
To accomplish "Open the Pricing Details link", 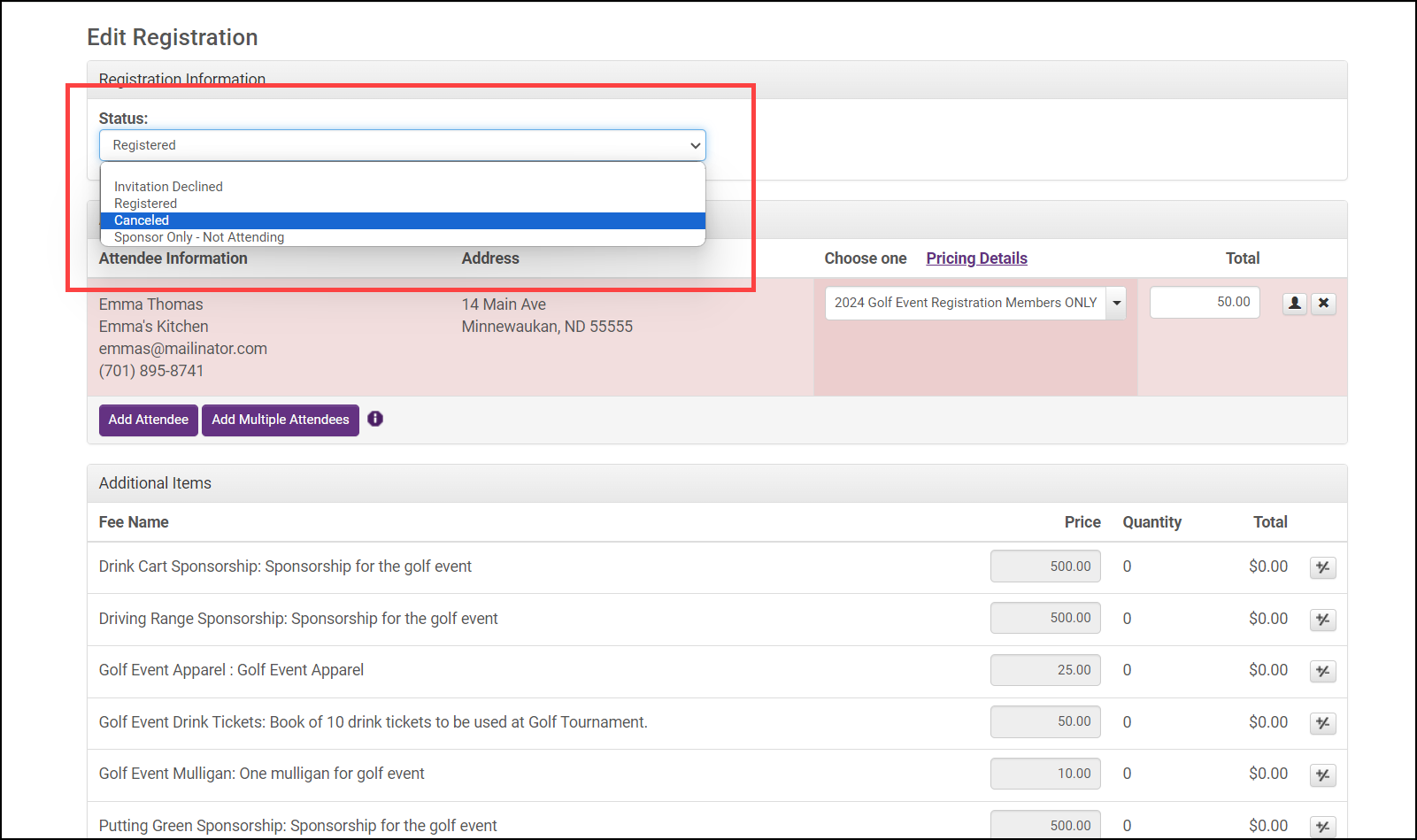I will 976,258.
